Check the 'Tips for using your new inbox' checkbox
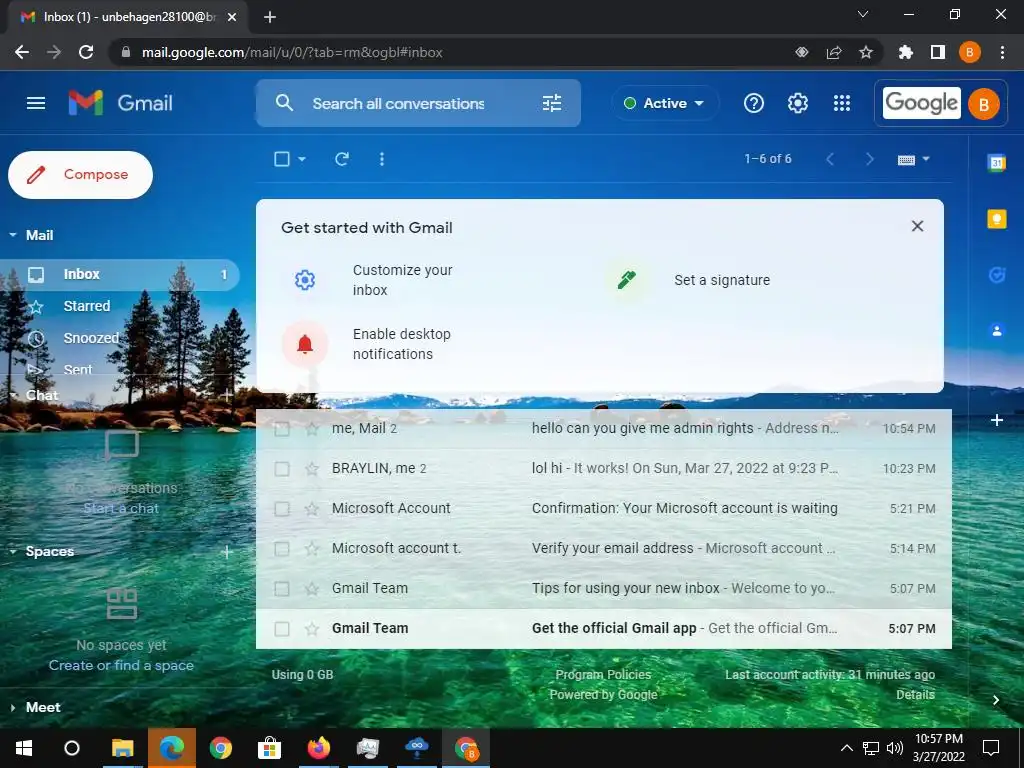This screenshot has width=1024, height=768. (x=282, y=589)
